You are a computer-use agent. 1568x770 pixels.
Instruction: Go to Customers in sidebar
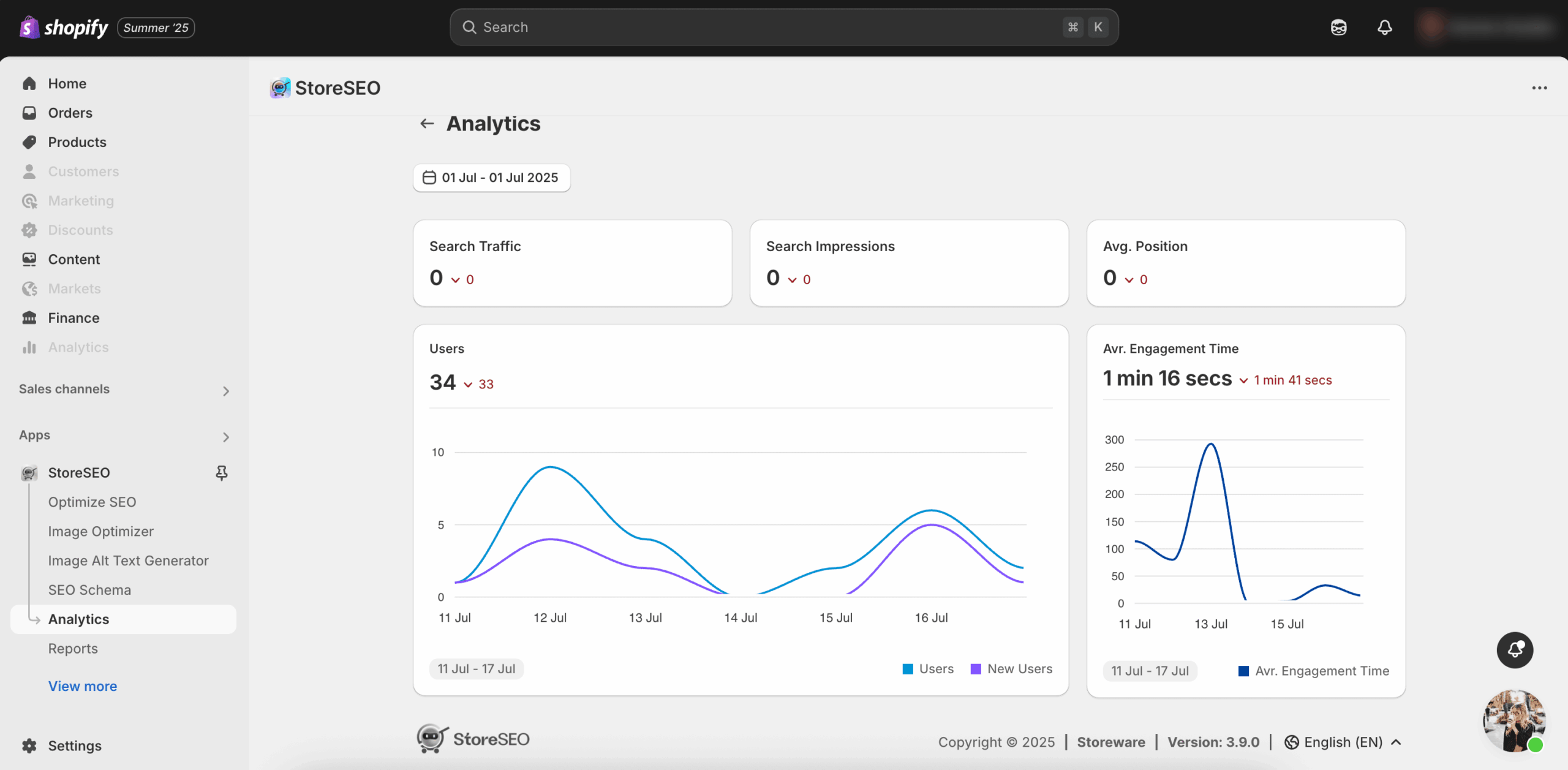coord(83,172)
